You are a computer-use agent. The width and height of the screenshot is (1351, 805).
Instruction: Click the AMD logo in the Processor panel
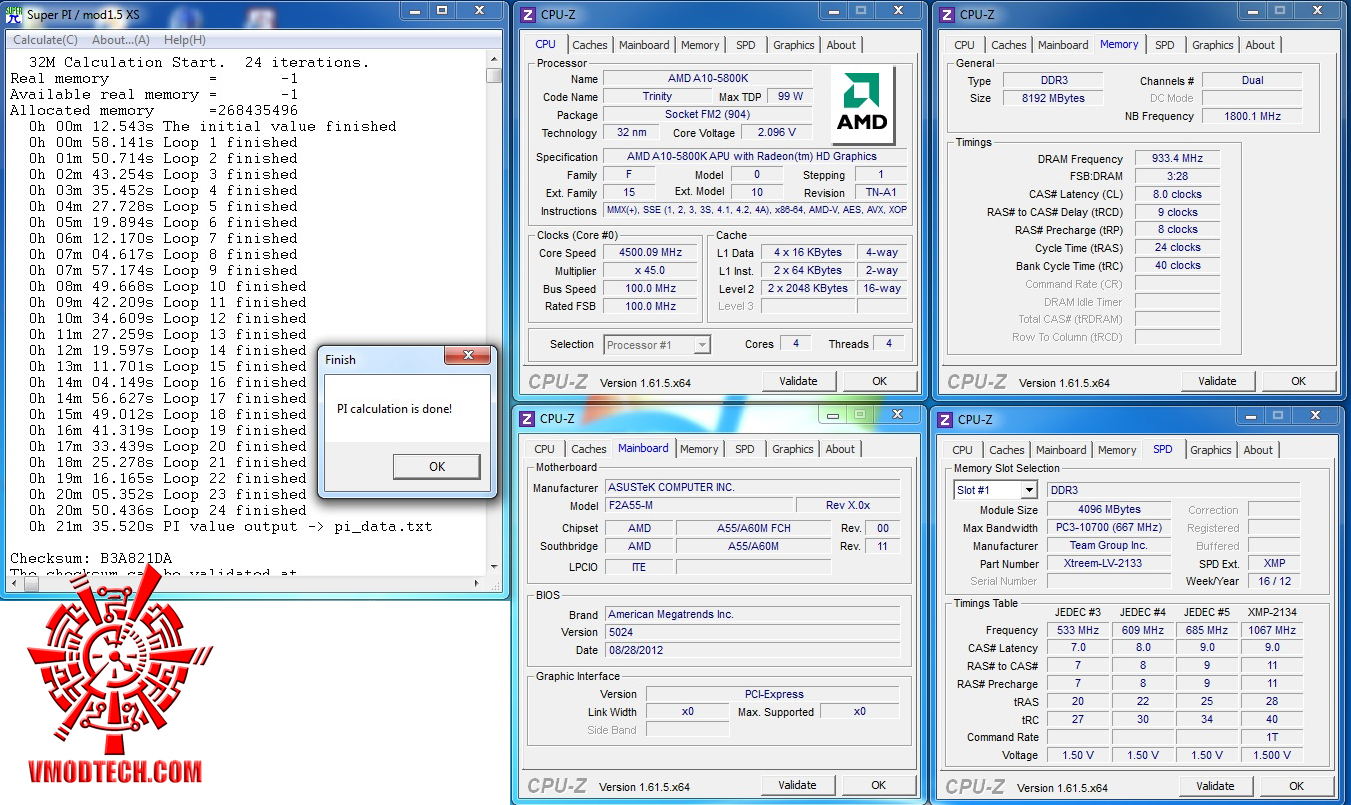pos(863,106)
